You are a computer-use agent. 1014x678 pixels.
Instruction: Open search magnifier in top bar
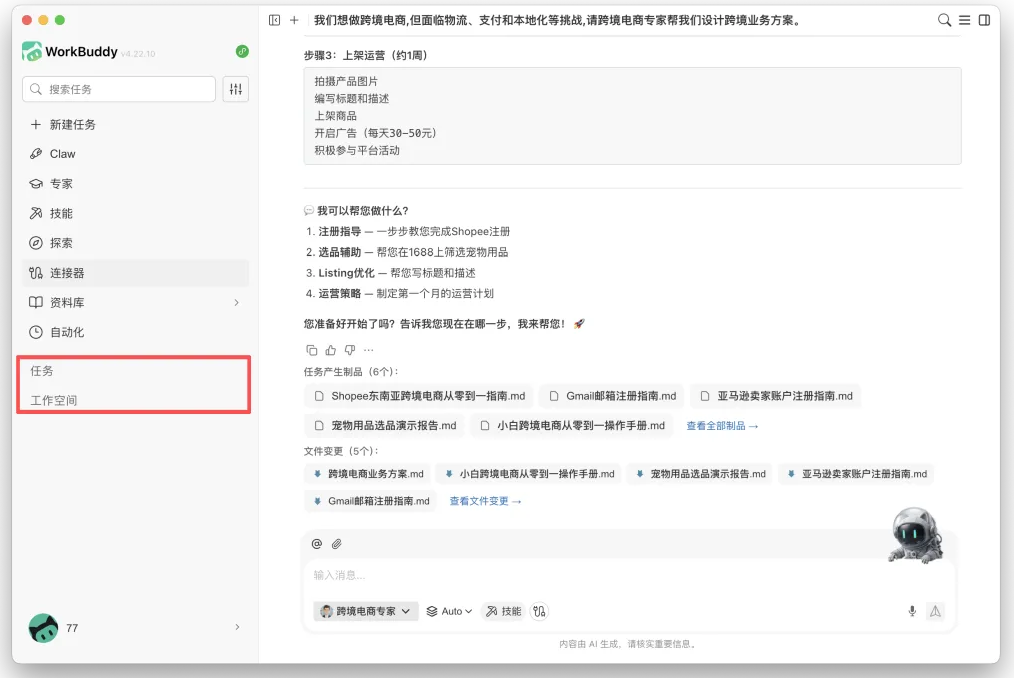tap(944, 20)
